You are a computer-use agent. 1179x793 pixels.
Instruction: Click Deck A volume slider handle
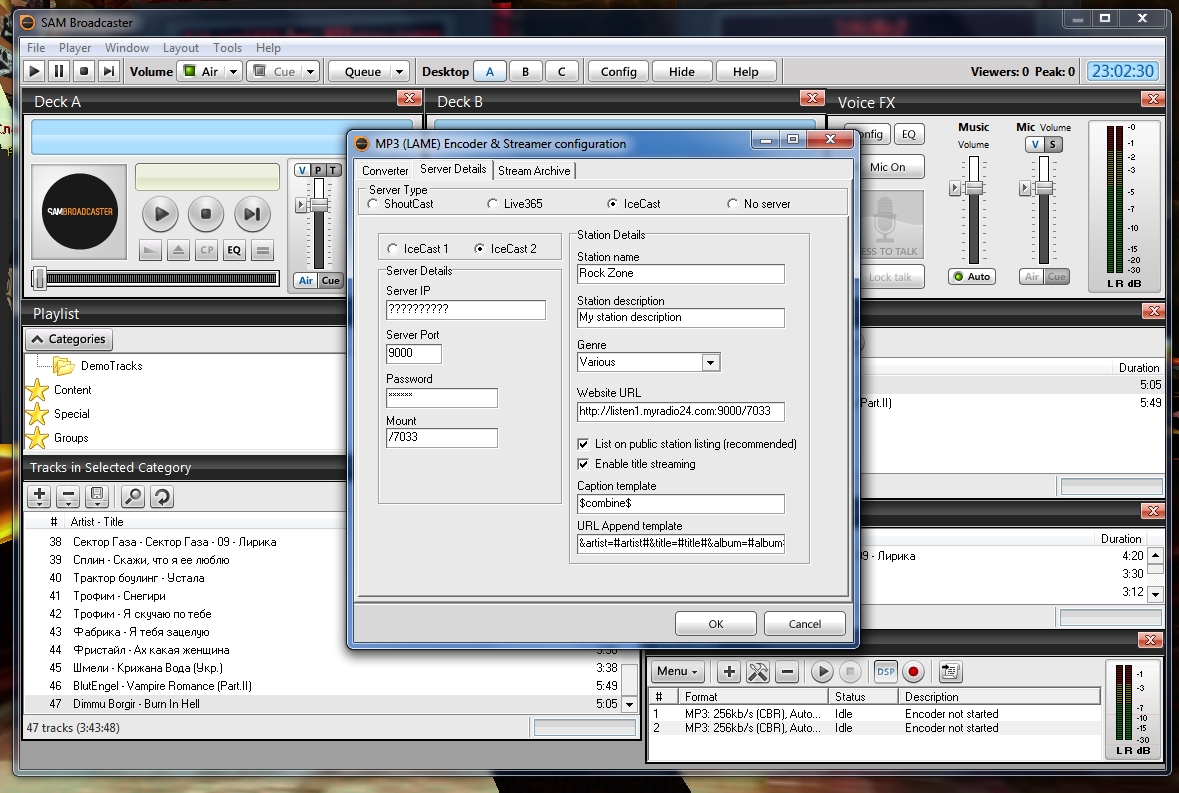pos(319,204)
